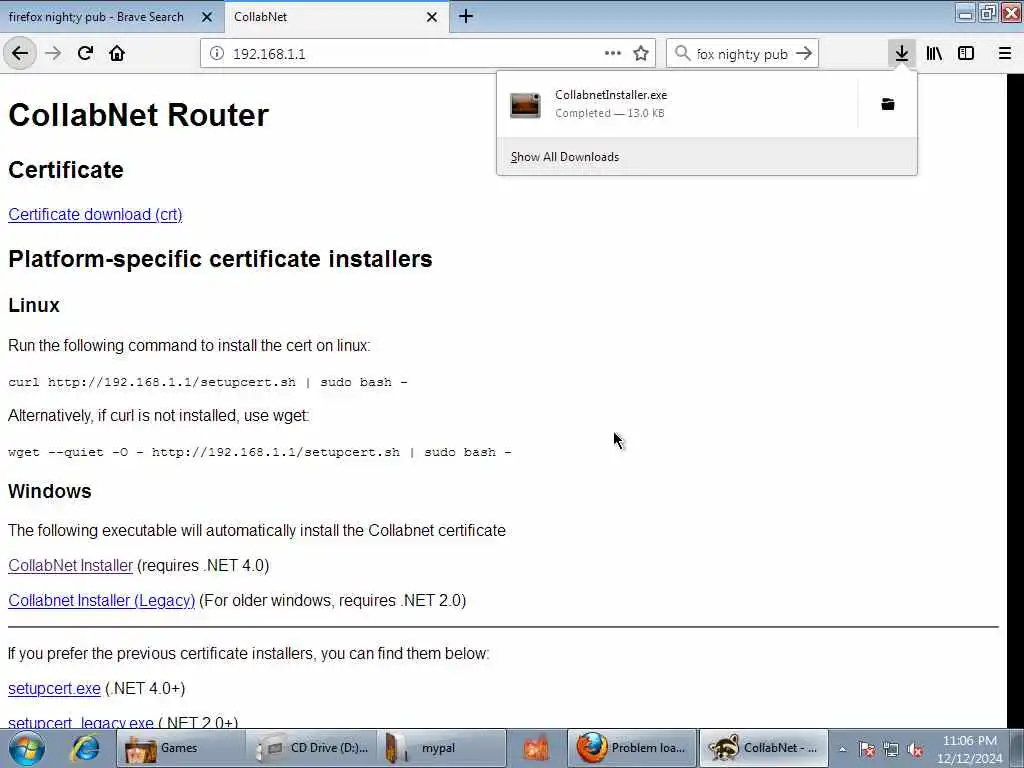Screen dimensions: 1024x768
Task: Open the Action Center flag icon
Action: pos(867,749)
